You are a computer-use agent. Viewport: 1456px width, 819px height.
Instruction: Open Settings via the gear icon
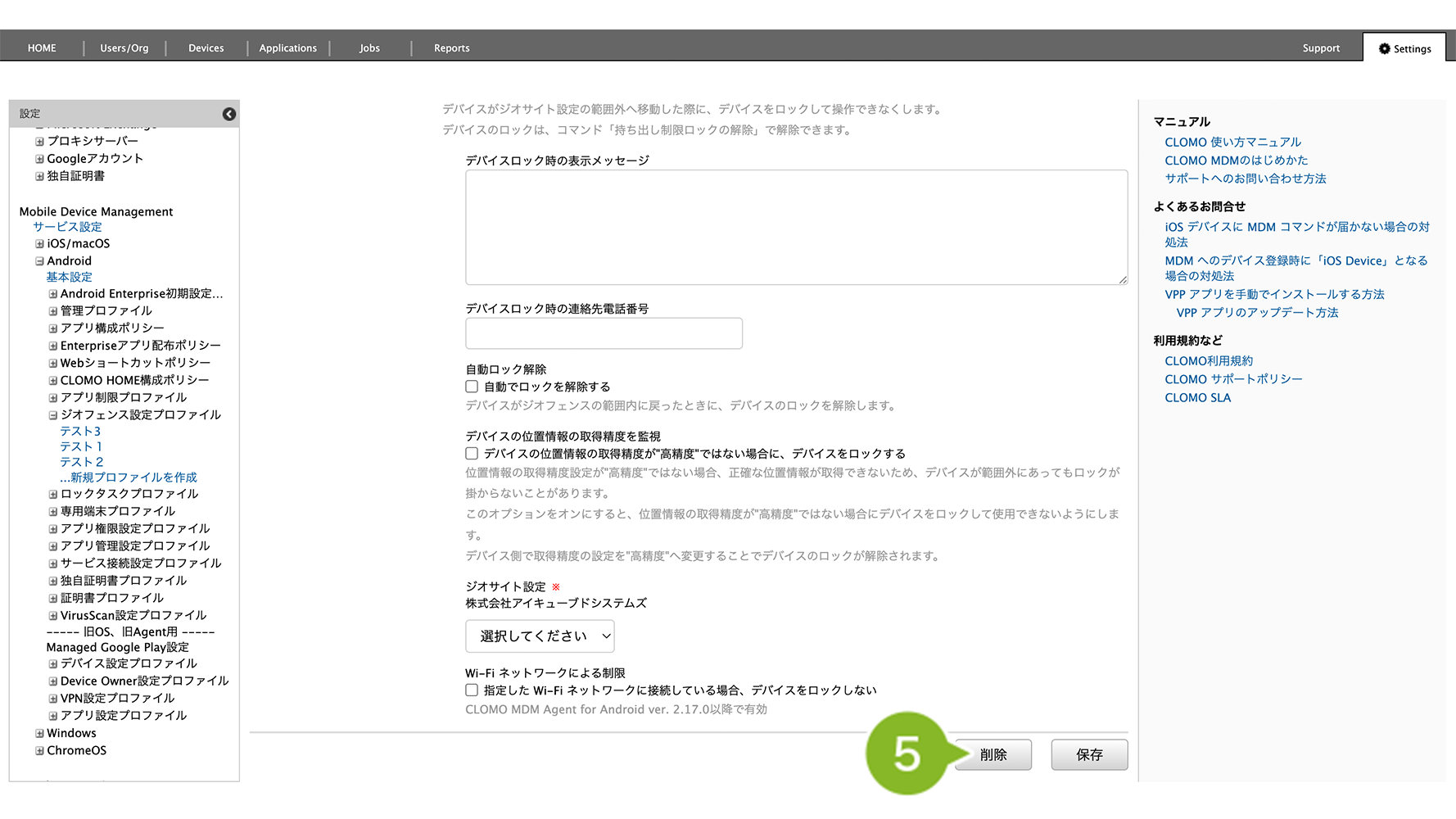1384,49
